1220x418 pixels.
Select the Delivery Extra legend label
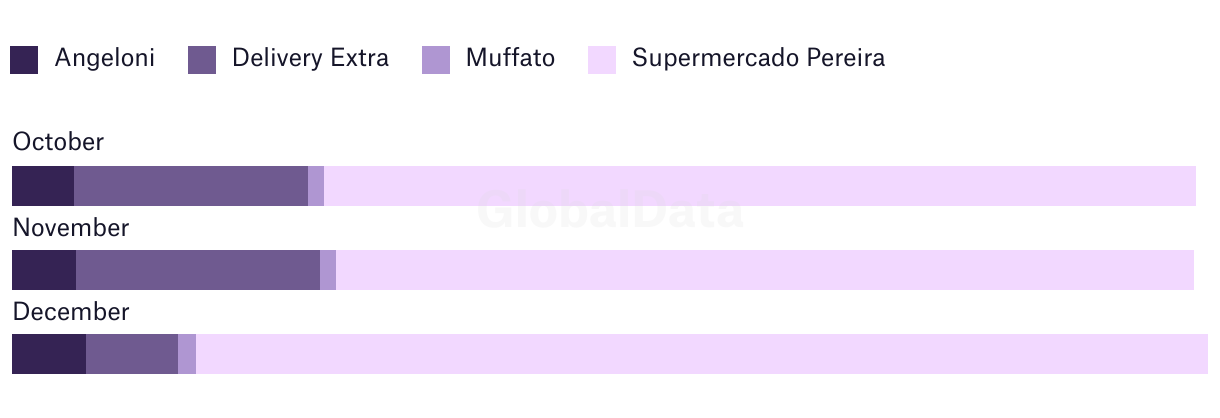coord(310,58)
